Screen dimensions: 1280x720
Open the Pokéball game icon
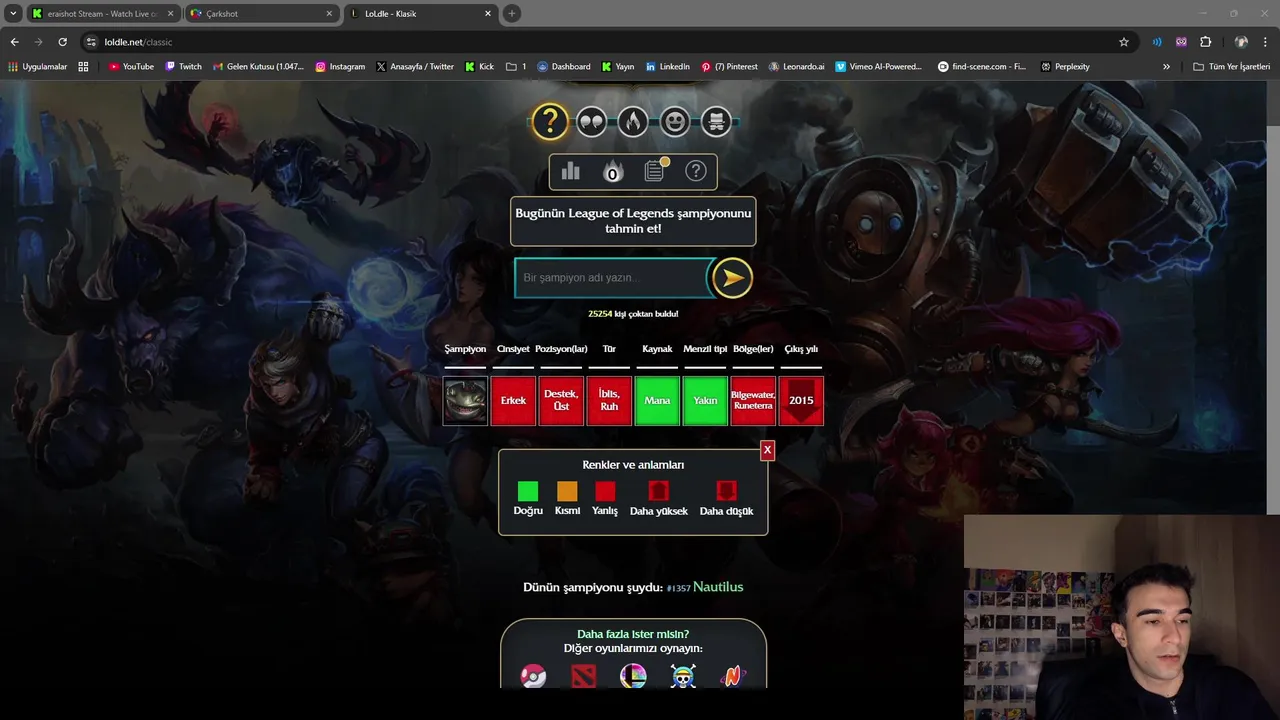tap(534, 677)
